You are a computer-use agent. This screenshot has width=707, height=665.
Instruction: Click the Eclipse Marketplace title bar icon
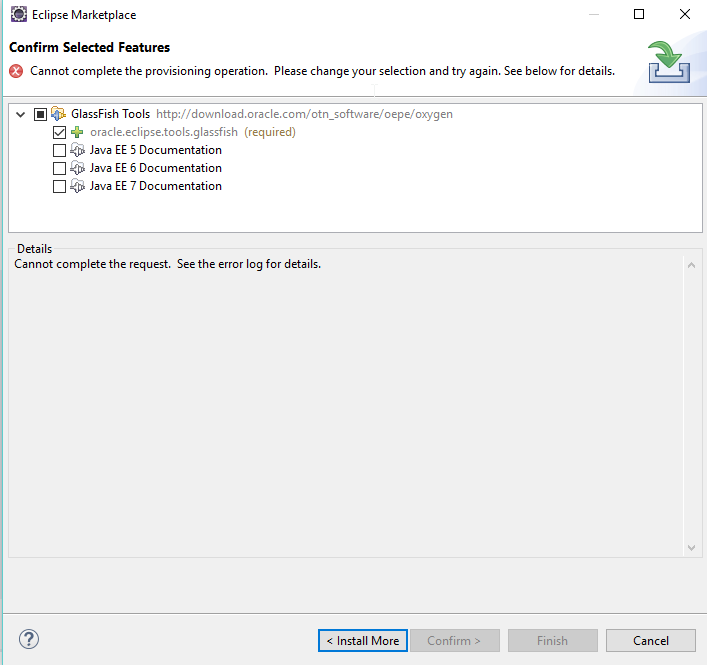click(x=18, y=14)
